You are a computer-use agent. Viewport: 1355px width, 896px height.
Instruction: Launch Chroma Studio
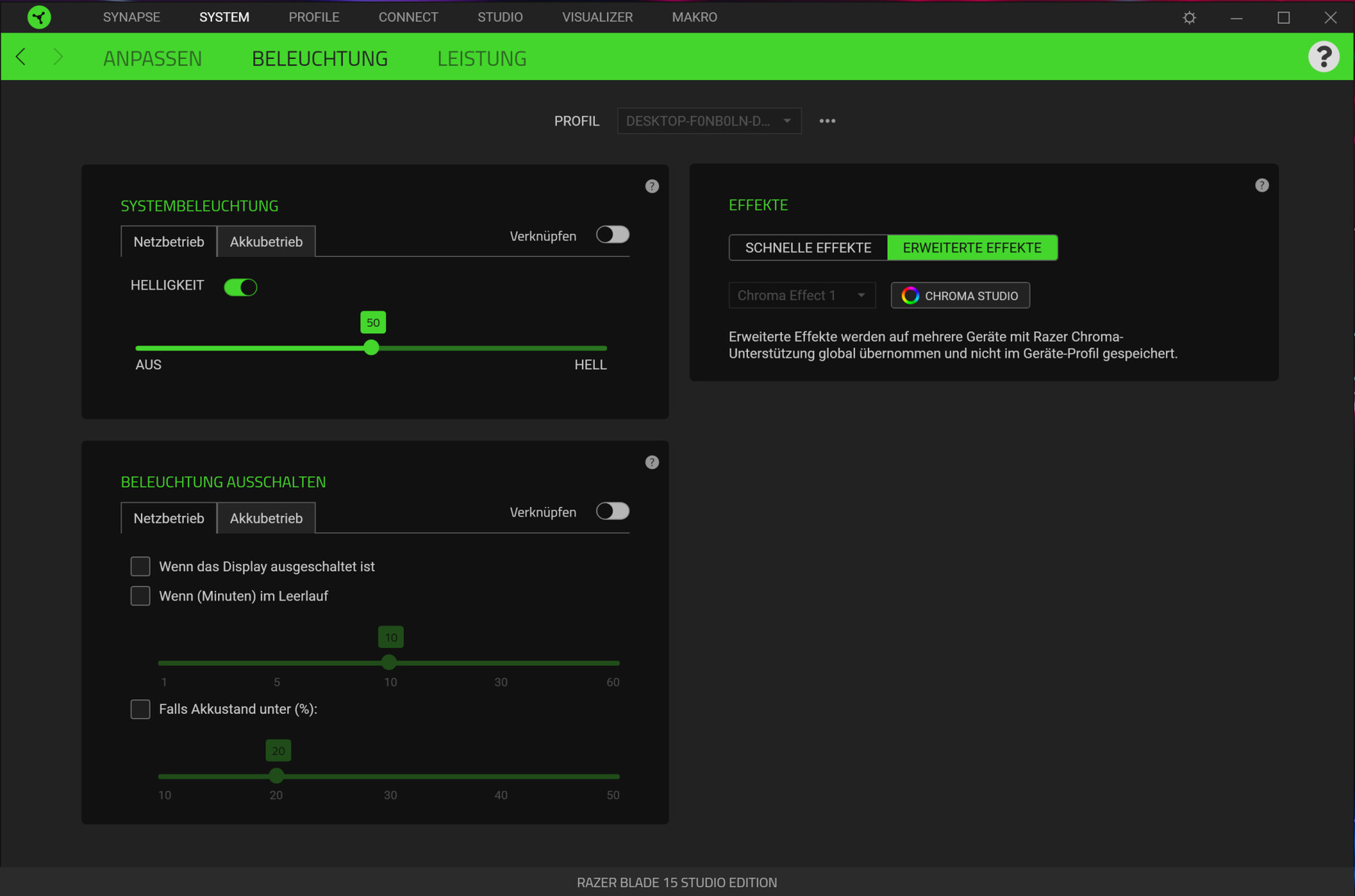coord(960,296)
